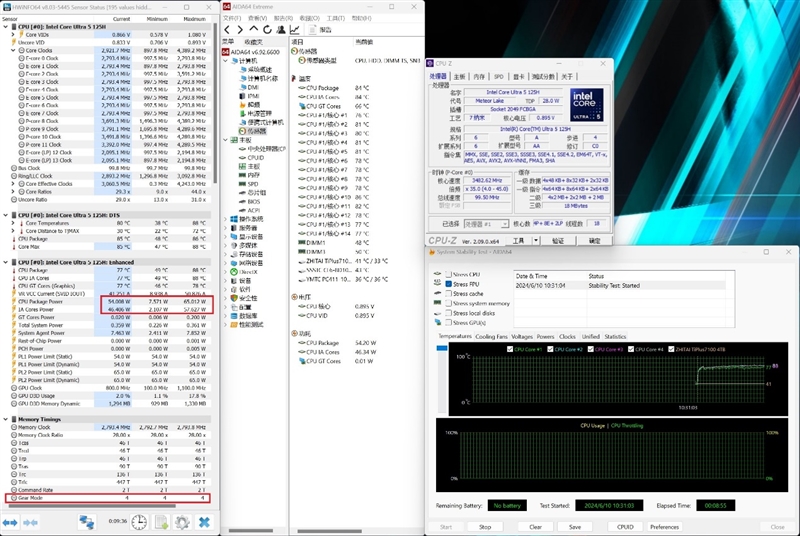Expand Core Ratios row in HWiNFO

[x=13, y=192]
